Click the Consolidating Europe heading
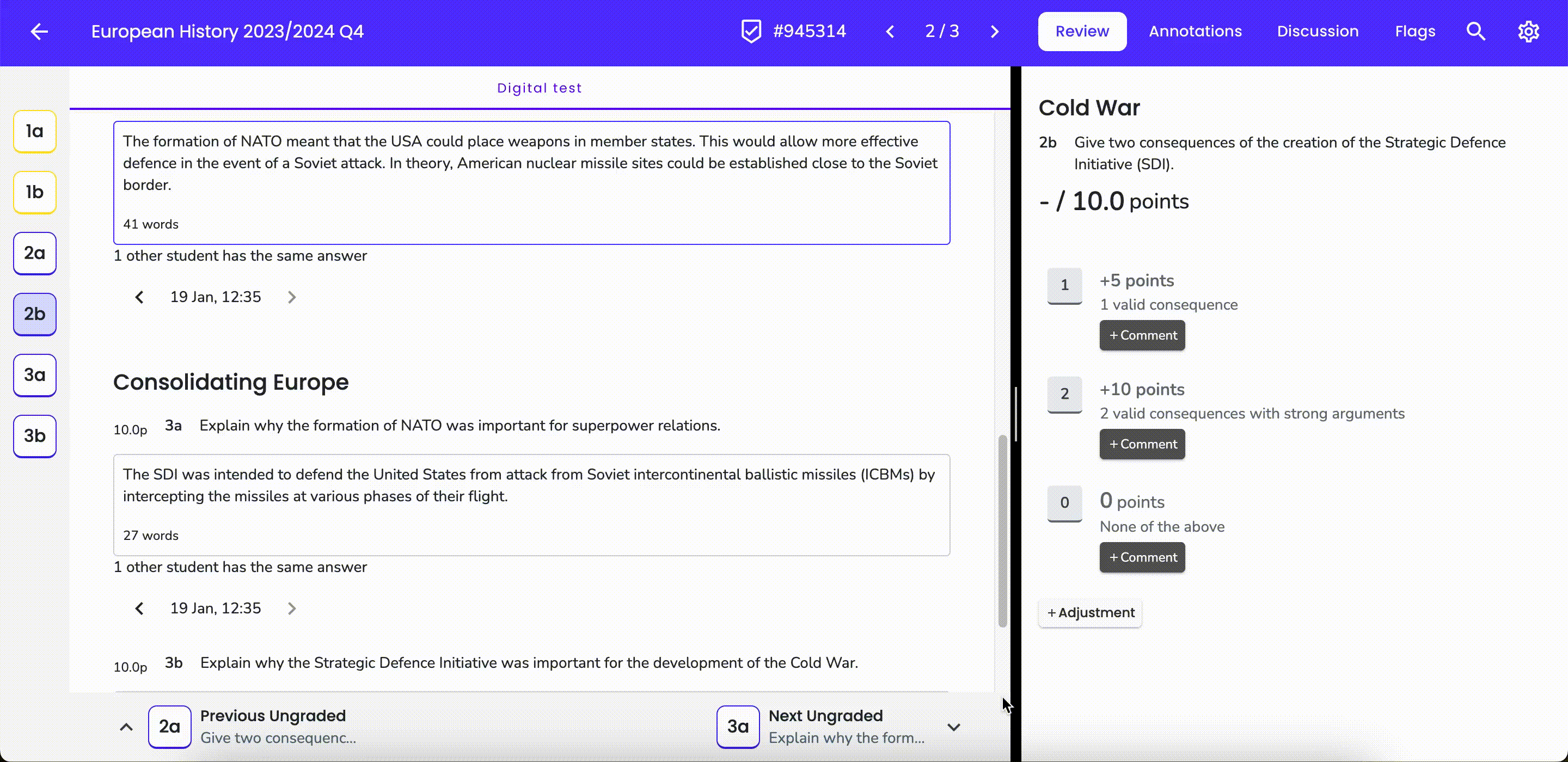 coord(231,382)
